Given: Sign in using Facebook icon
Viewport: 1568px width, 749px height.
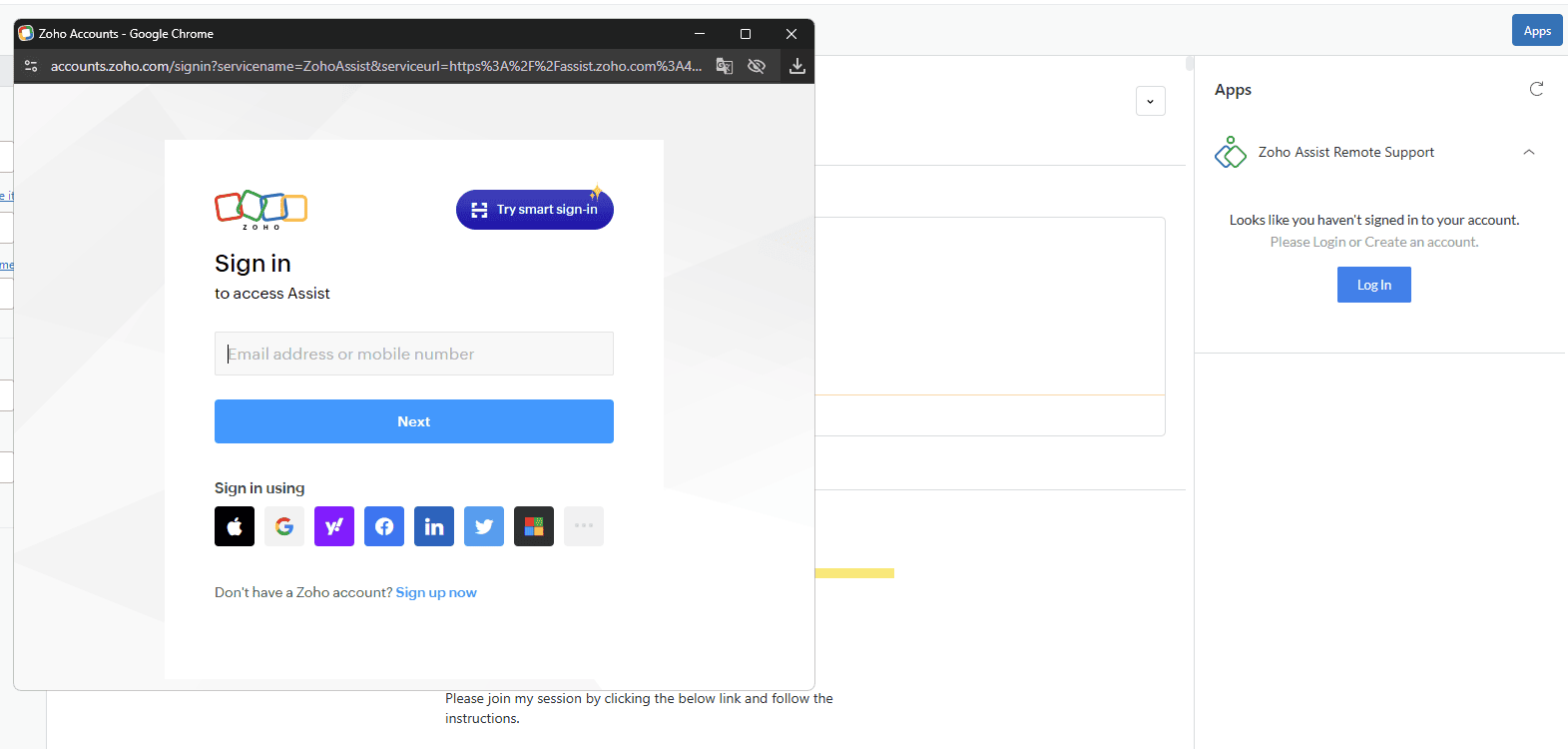Looking at the screenshot, I should point(384,526).
